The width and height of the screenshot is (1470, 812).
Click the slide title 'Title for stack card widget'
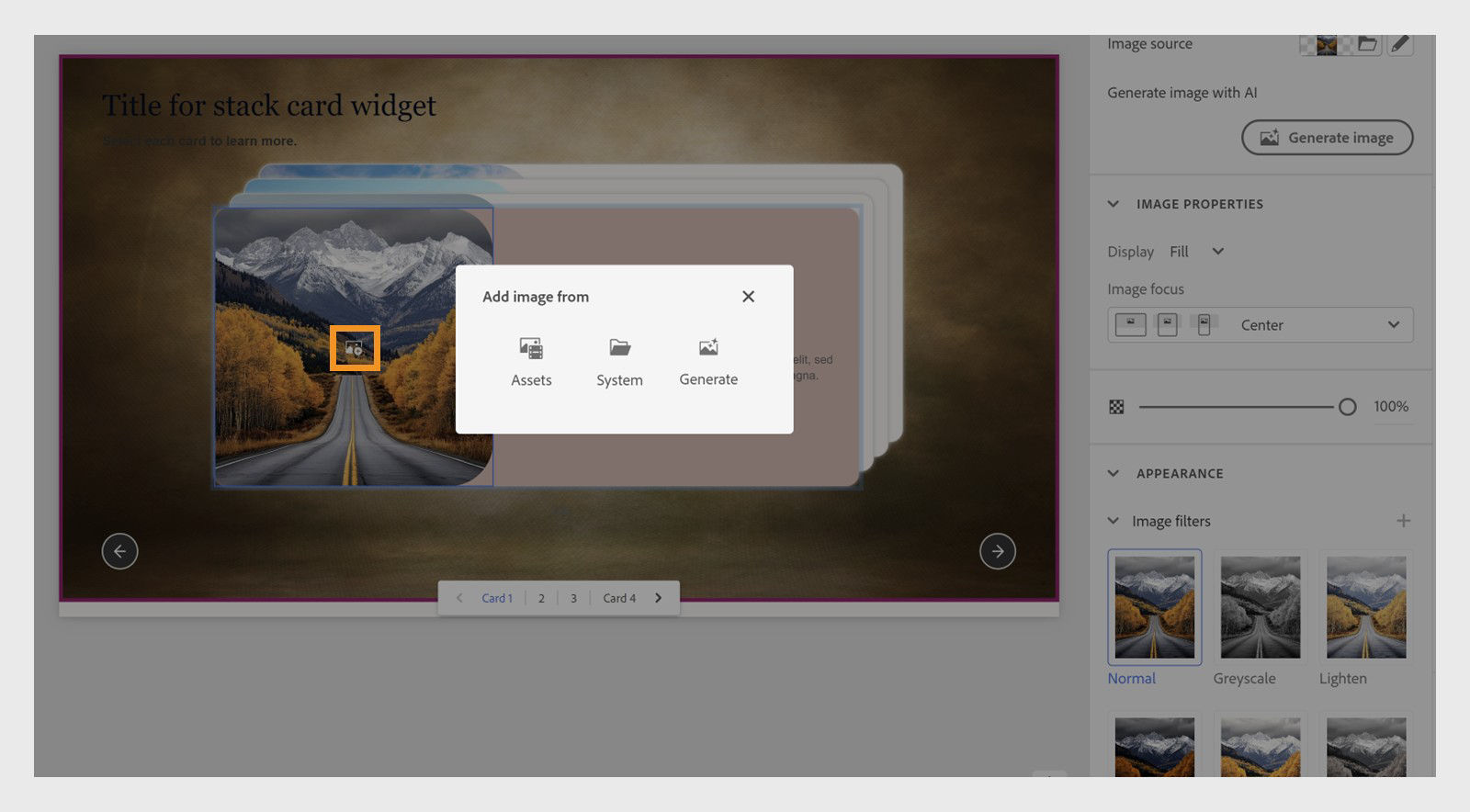269,106
